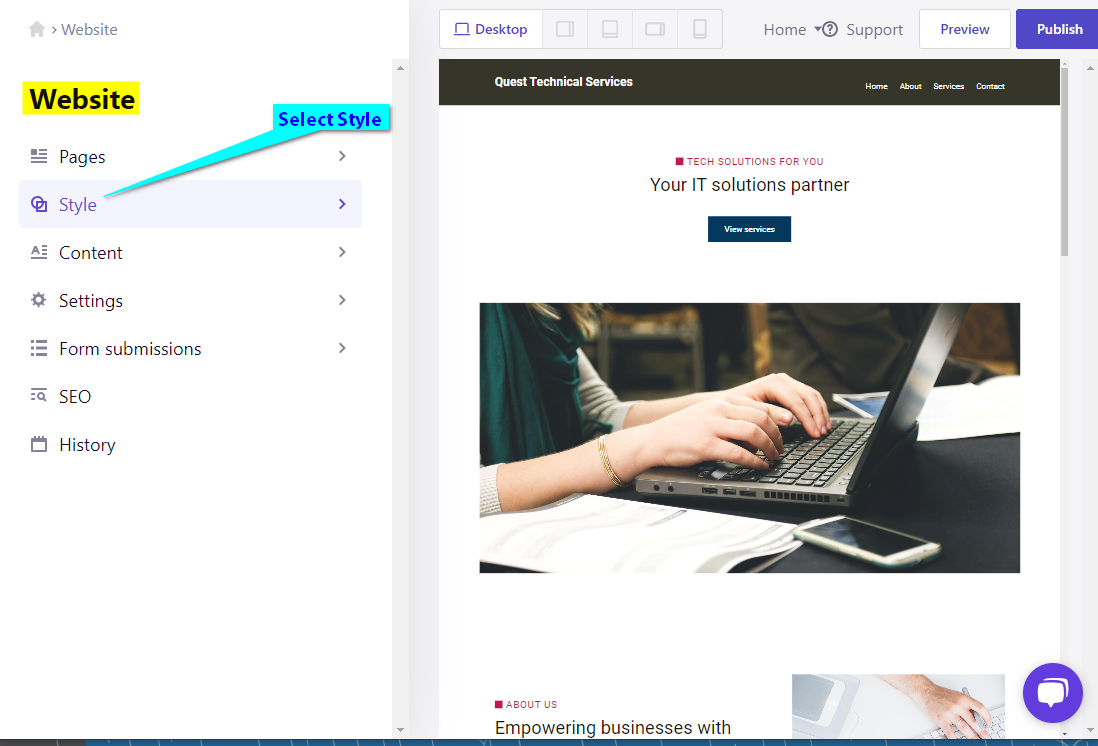
Task: Open the History menu item
Action: 190,444
